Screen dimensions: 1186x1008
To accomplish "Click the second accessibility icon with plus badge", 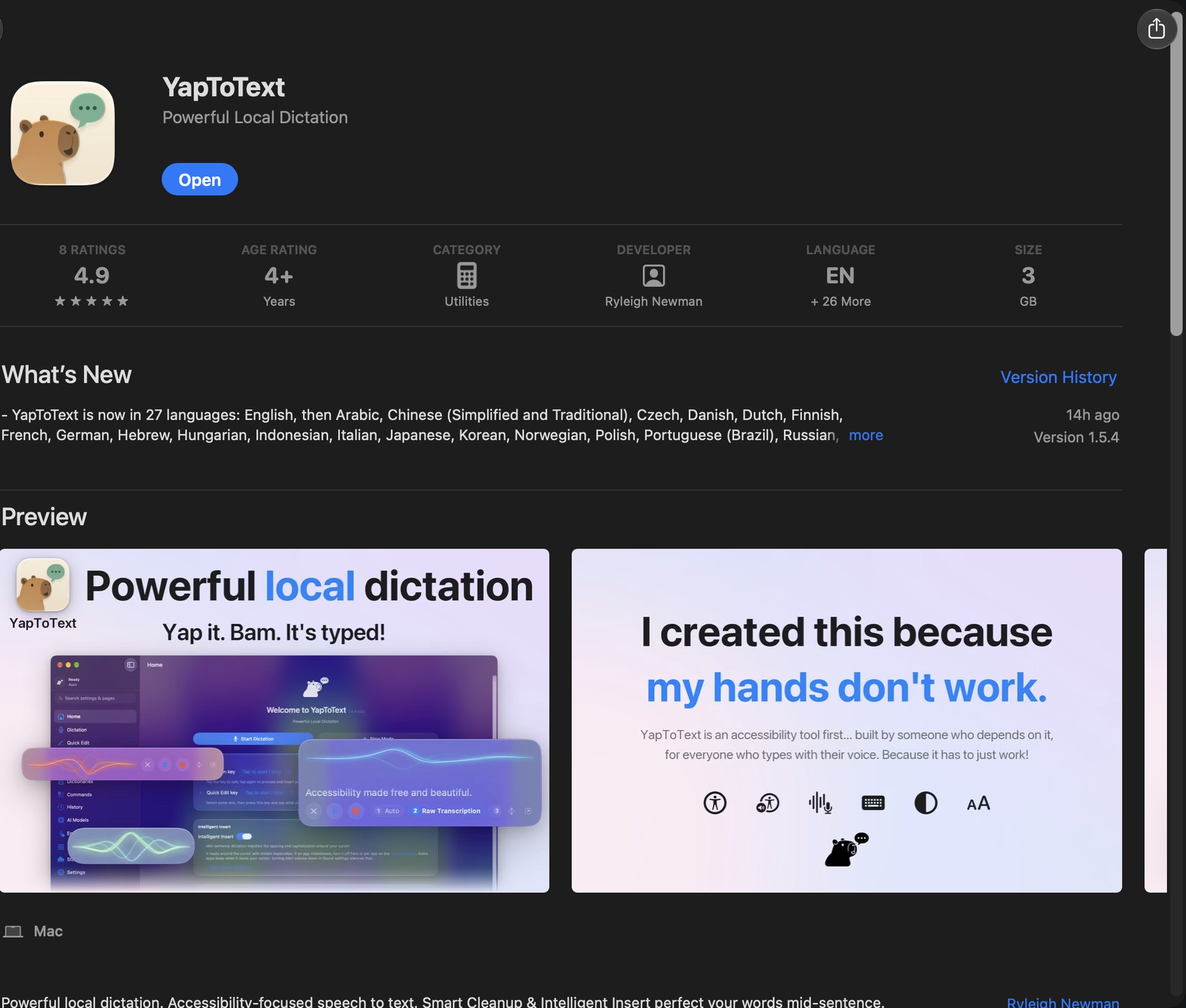I will click(767, 803).
